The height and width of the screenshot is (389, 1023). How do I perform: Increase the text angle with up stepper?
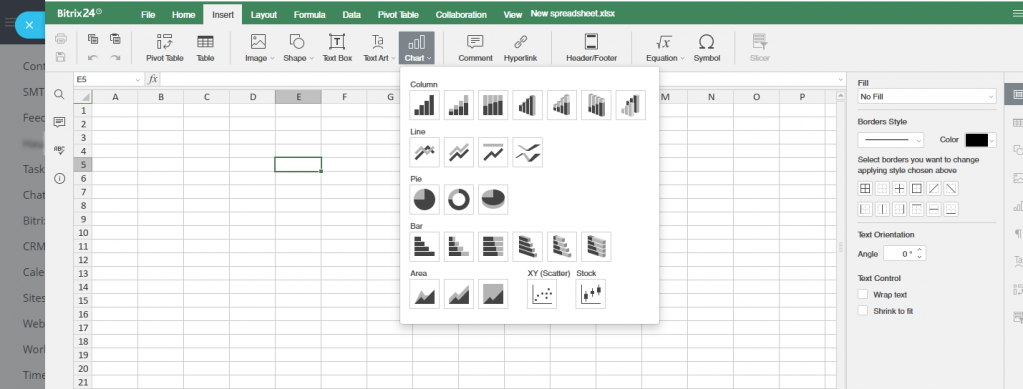click(x=919, y=250)
